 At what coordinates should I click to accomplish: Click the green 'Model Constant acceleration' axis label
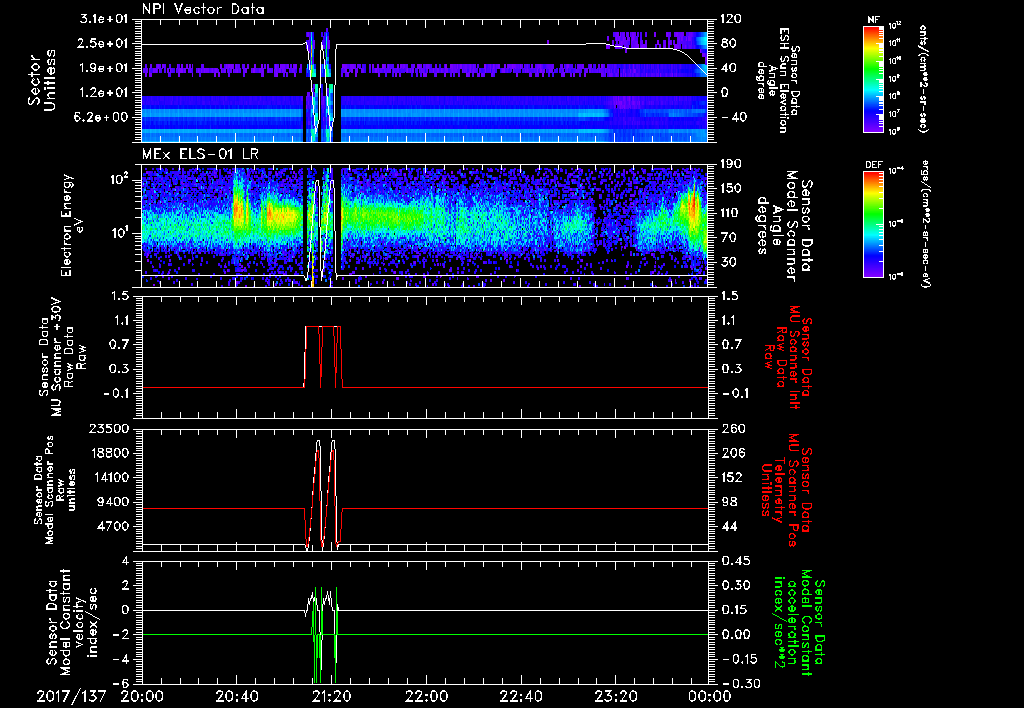coord(798,622)
